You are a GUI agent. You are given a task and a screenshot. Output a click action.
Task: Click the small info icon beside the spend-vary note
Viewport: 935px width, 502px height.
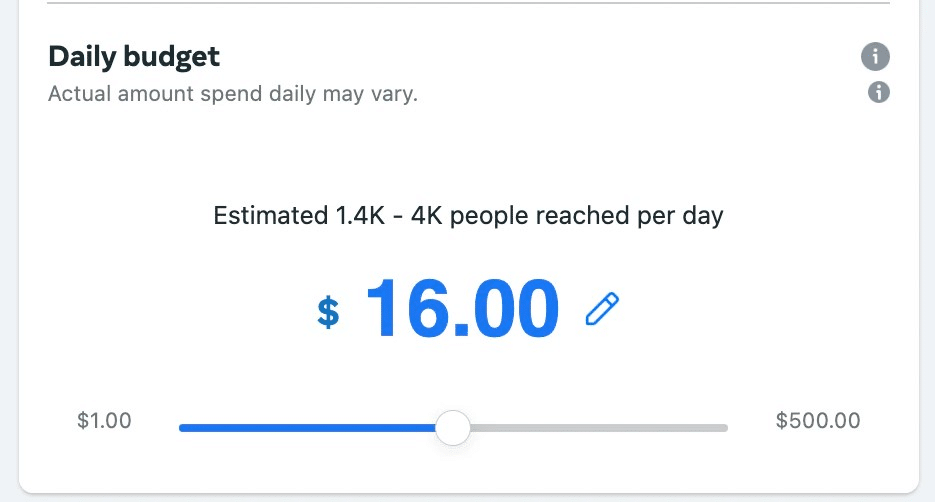[x=878, y=92]
